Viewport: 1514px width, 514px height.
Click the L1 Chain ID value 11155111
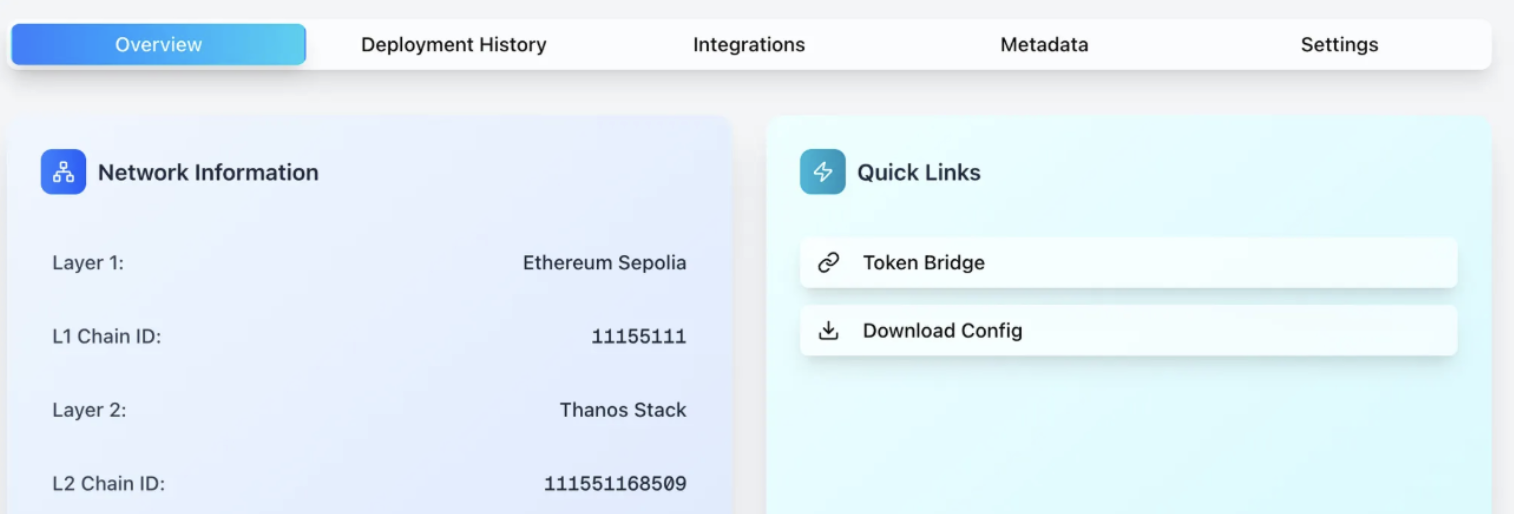[638, 337]
